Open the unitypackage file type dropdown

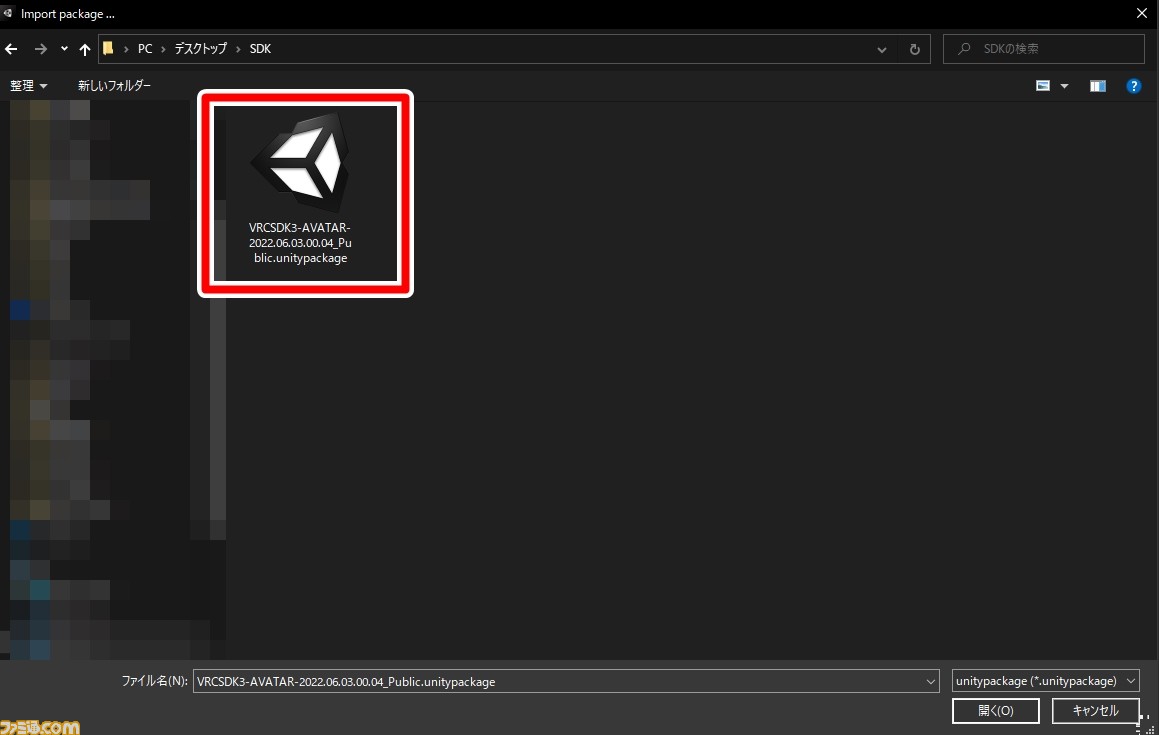1045,680
